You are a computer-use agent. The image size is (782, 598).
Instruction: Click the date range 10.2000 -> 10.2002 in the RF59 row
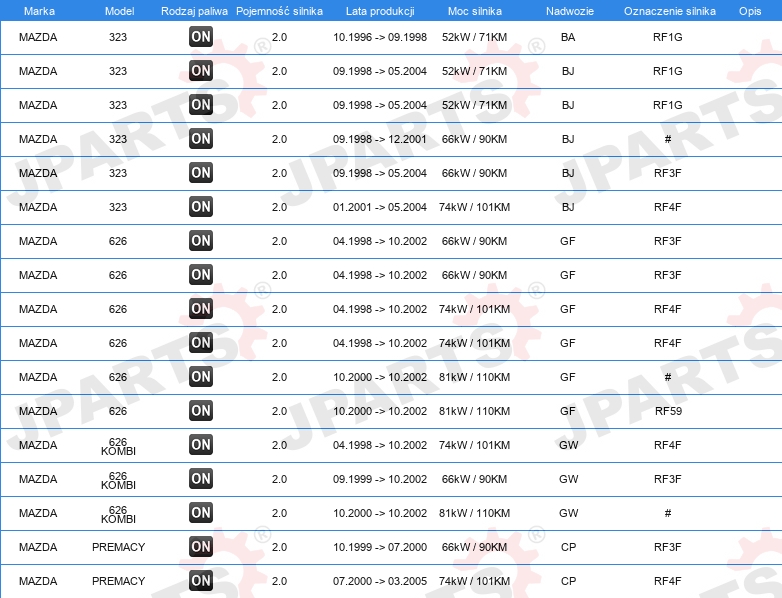point(380,411)
